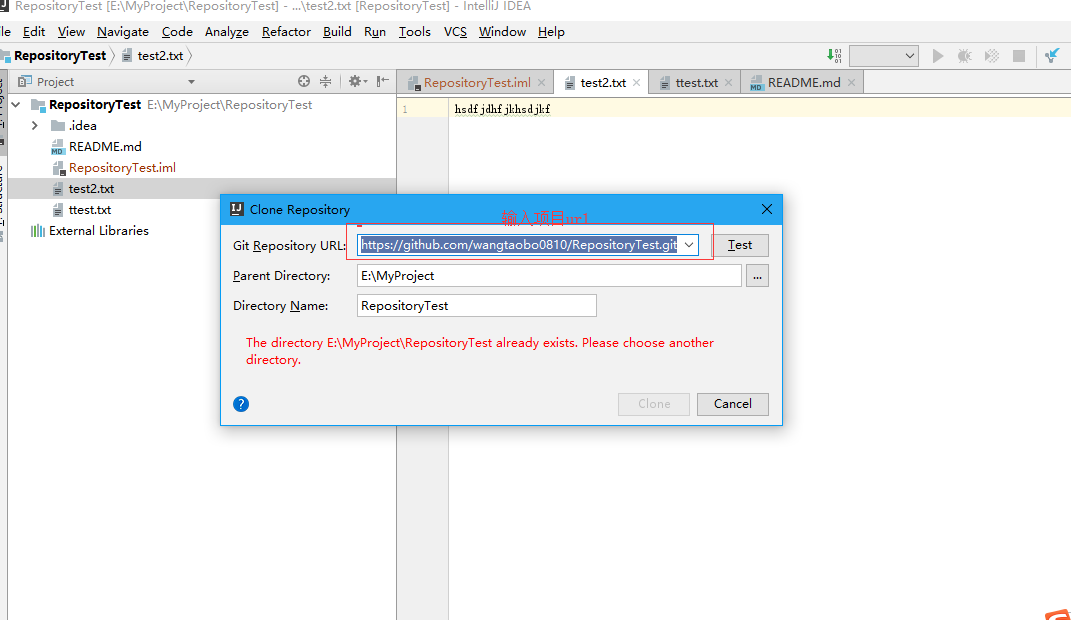
Task: Switch to the ttest.txt tab
Action: [x=697, y=83]
